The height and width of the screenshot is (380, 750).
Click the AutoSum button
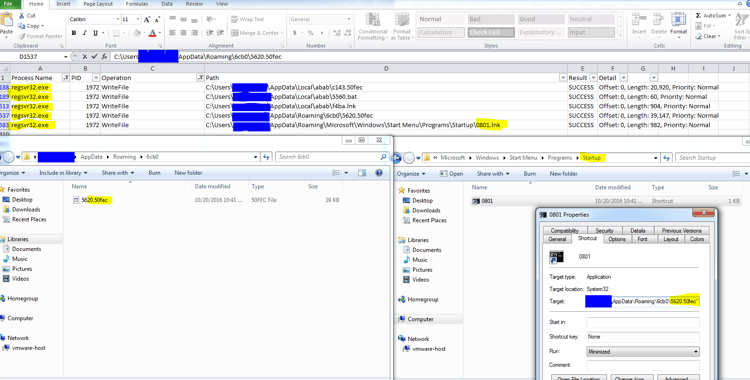(713, 16)
